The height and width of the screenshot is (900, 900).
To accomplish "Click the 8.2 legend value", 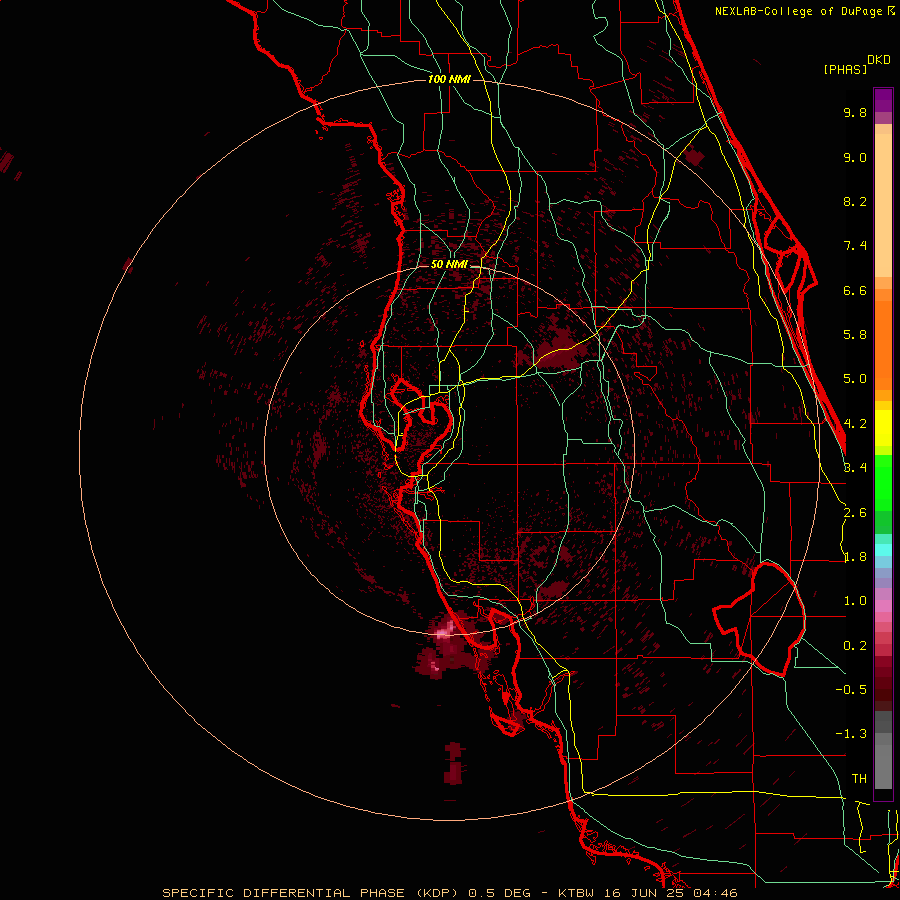I will click(x=855, y=201).
